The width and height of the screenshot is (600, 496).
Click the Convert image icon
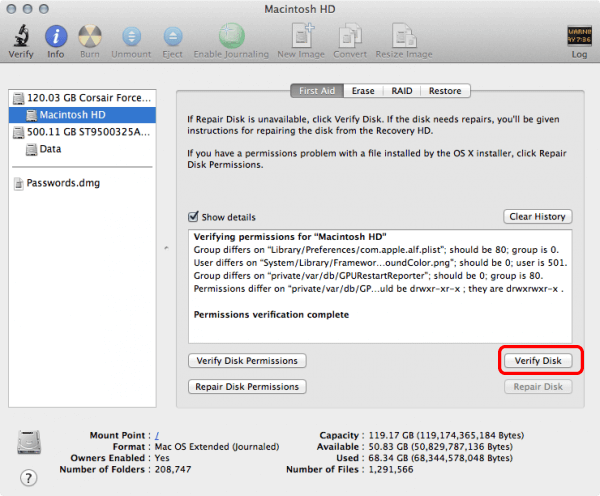click(350, 37)
